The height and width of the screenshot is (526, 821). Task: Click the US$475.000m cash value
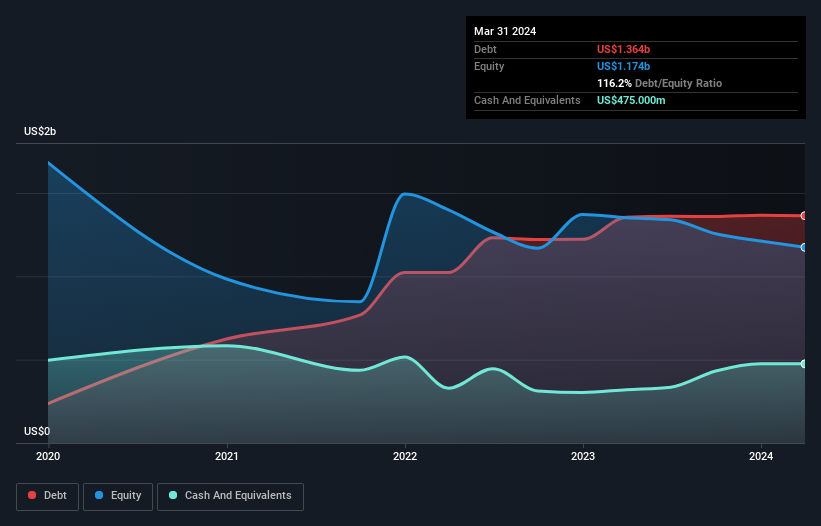631,100
